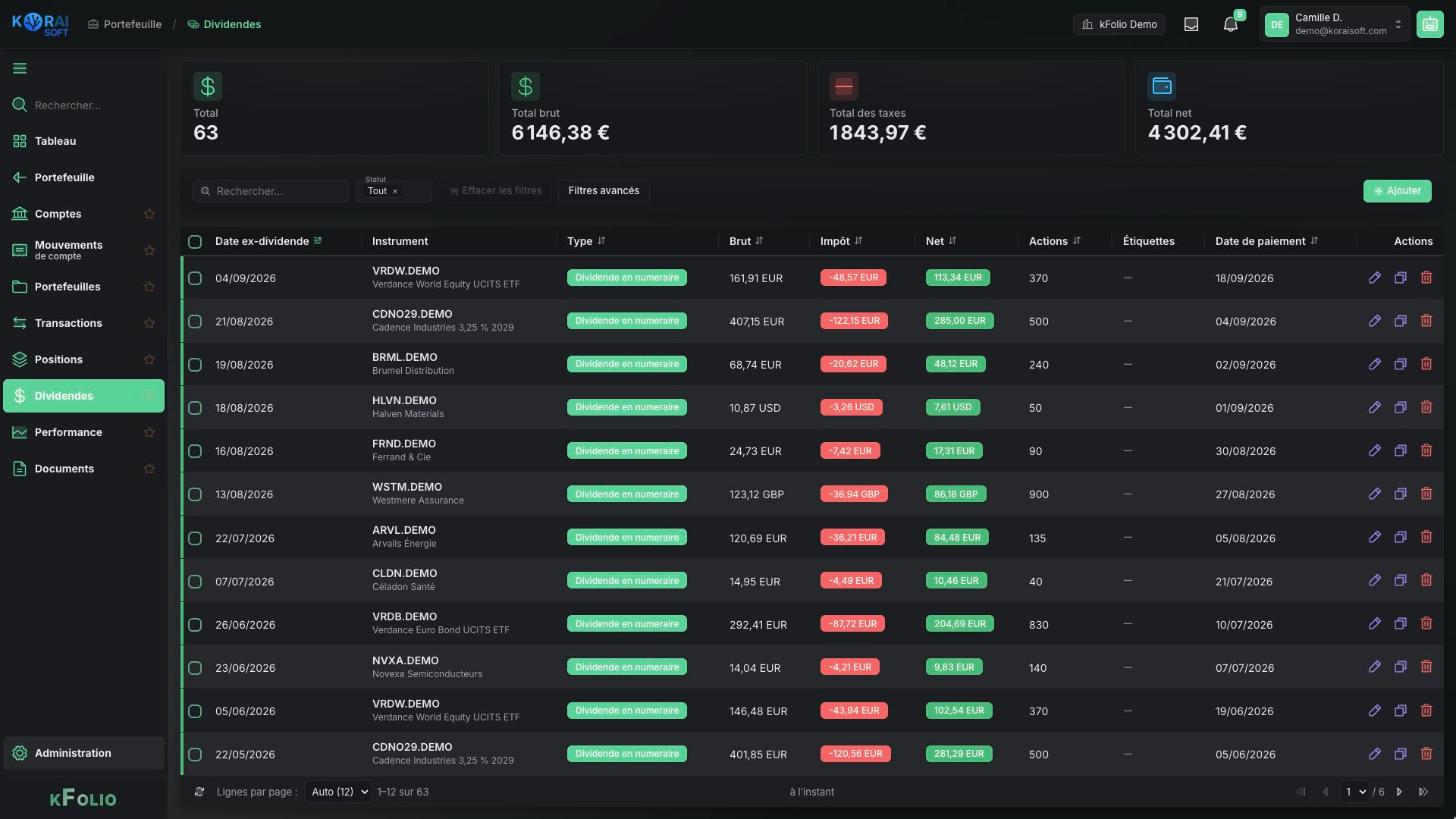
Task: Open the Lignes par page dropdown
Action: (338, 792)
